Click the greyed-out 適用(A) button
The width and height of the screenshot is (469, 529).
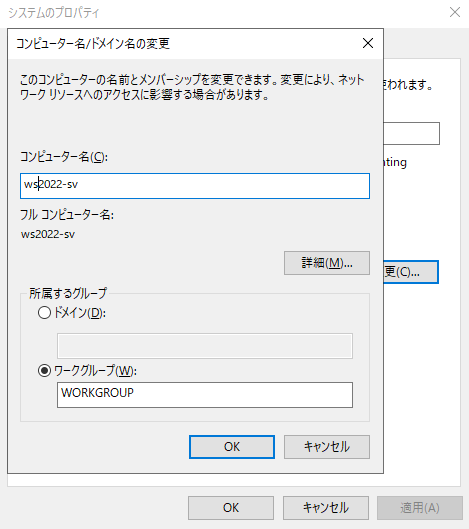coord(420,508)
